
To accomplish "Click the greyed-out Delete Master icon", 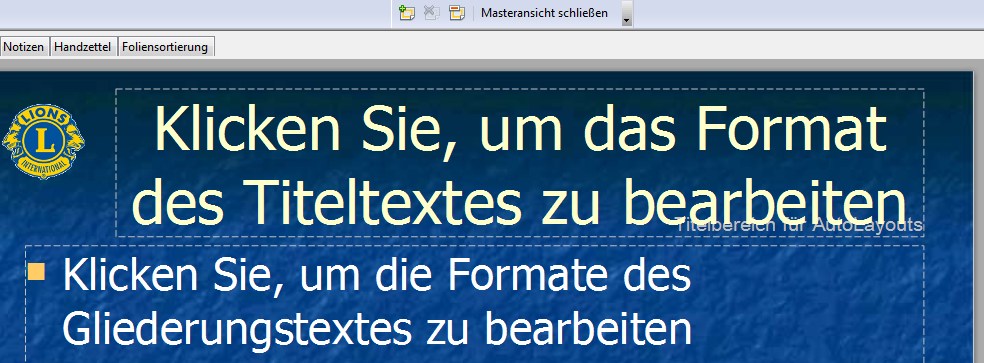I will pyautogui.click(x=432, y=13).
